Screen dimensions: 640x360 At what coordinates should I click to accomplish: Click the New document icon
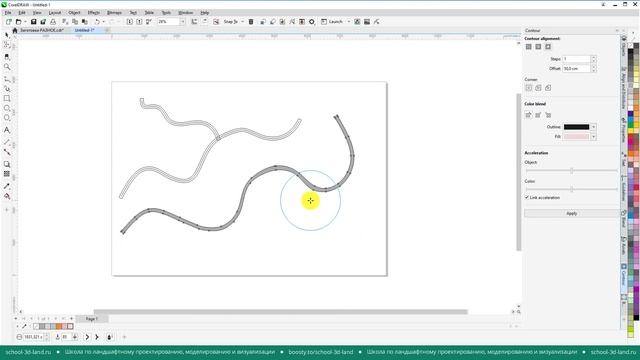(9, 22)
